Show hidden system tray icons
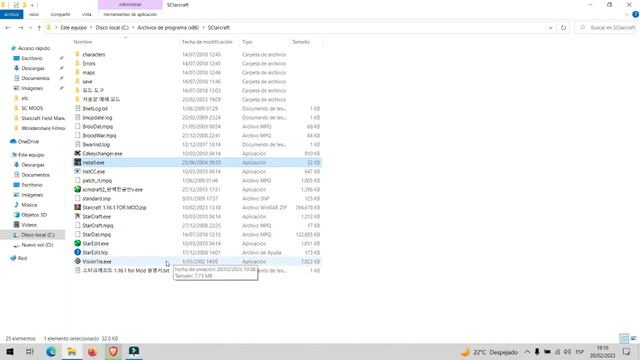 pos(527,351)
